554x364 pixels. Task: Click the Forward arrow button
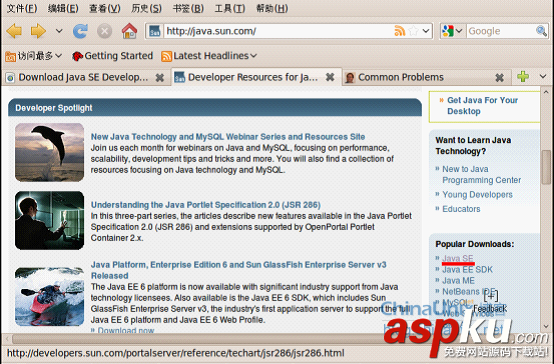pyautogui.click(x=38, y=31)
